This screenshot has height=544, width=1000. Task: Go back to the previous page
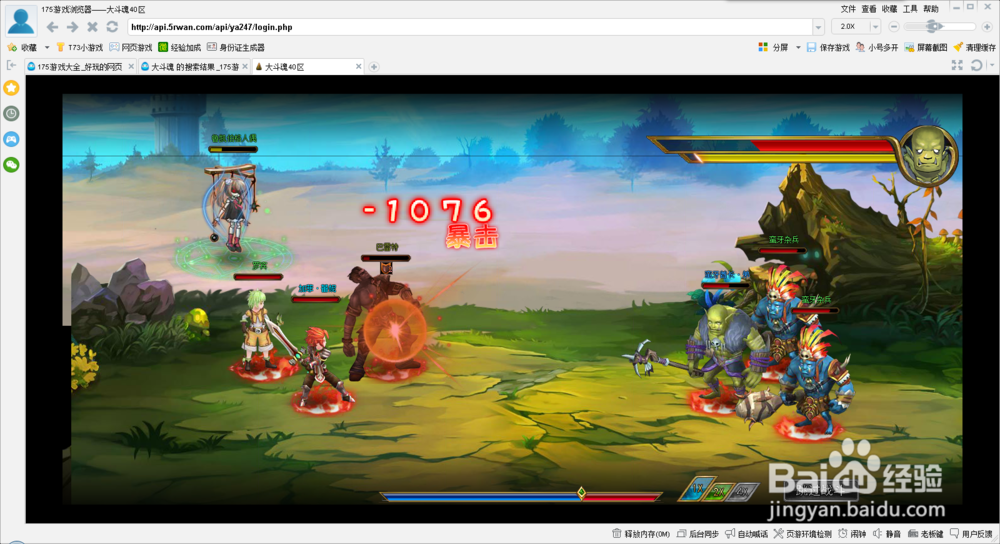52,27
